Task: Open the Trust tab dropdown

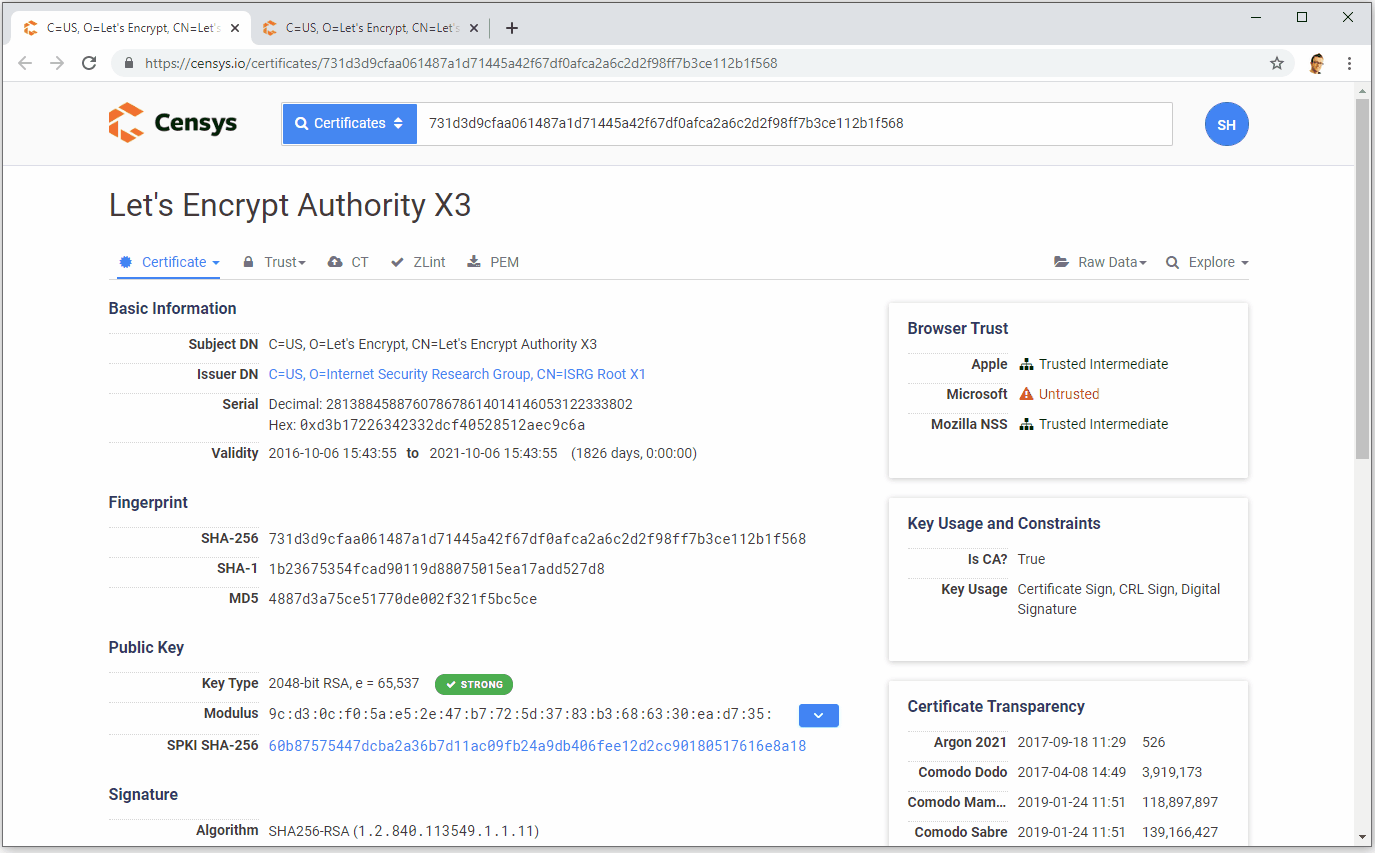Action: click(274, 262)
